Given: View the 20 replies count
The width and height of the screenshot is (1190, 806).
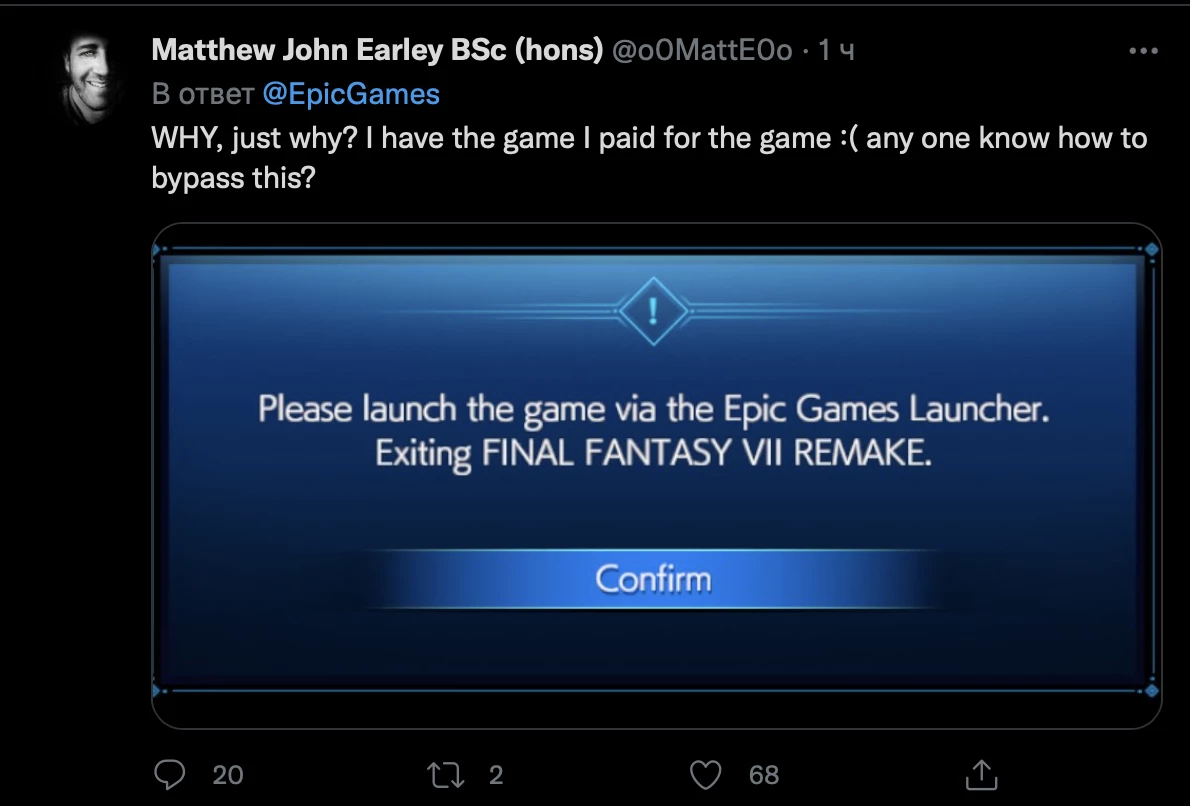Looking at the screenshot, I should (228, 775).
